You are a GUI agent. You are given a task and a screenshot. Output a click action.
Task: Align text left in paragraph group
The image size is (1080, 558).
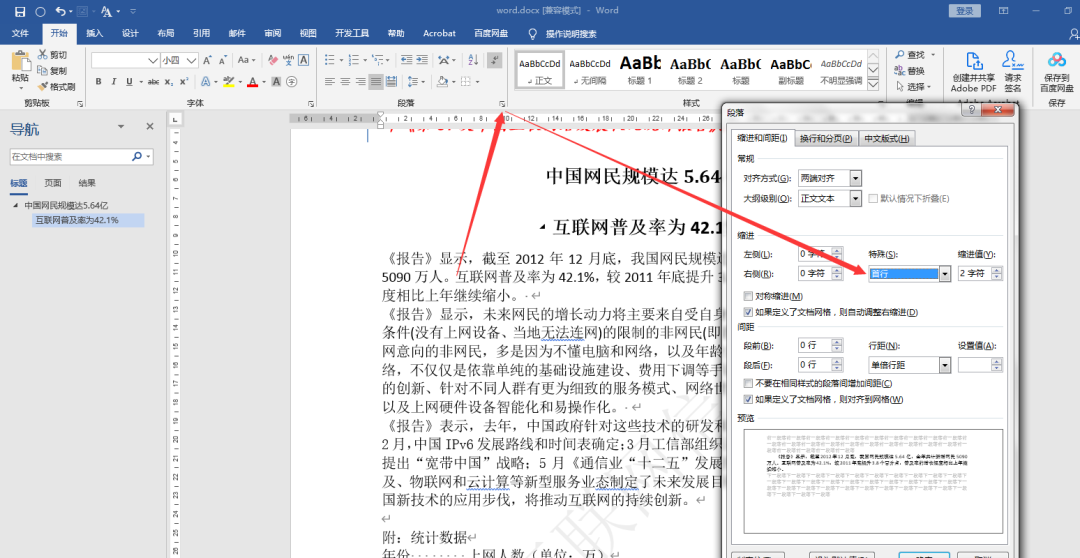pyautogui.click(x=329, y=82)
